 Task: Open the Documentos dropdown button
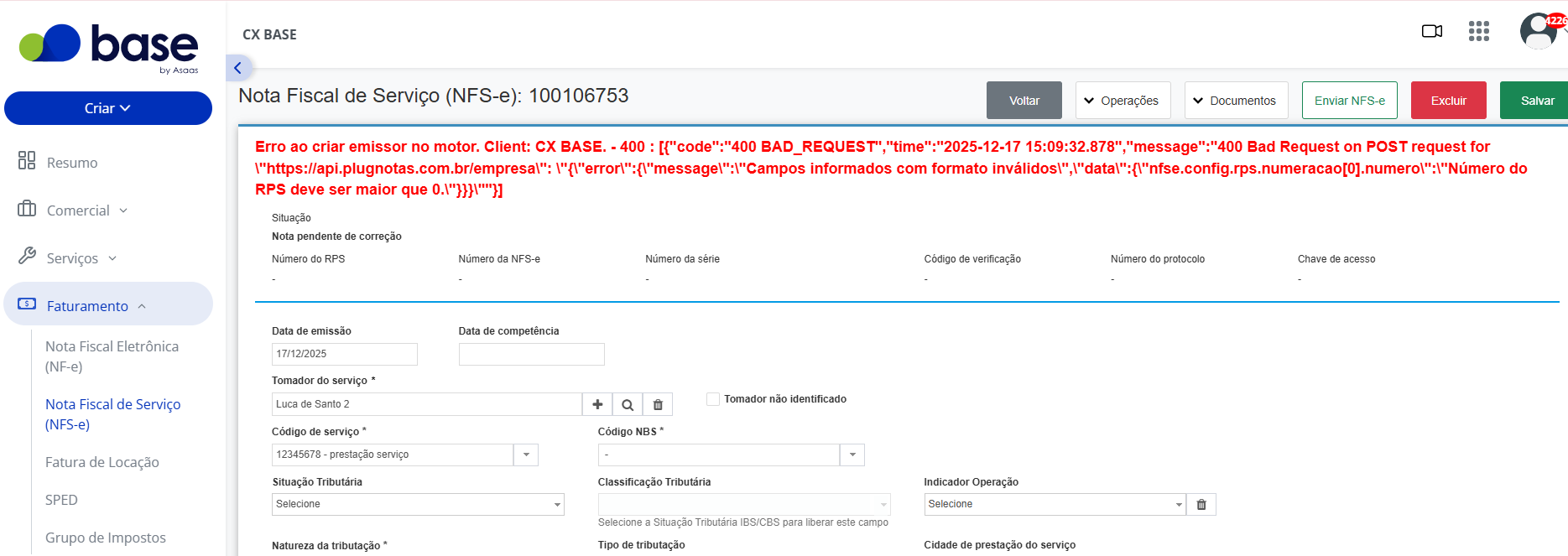tap(1236, 101)
